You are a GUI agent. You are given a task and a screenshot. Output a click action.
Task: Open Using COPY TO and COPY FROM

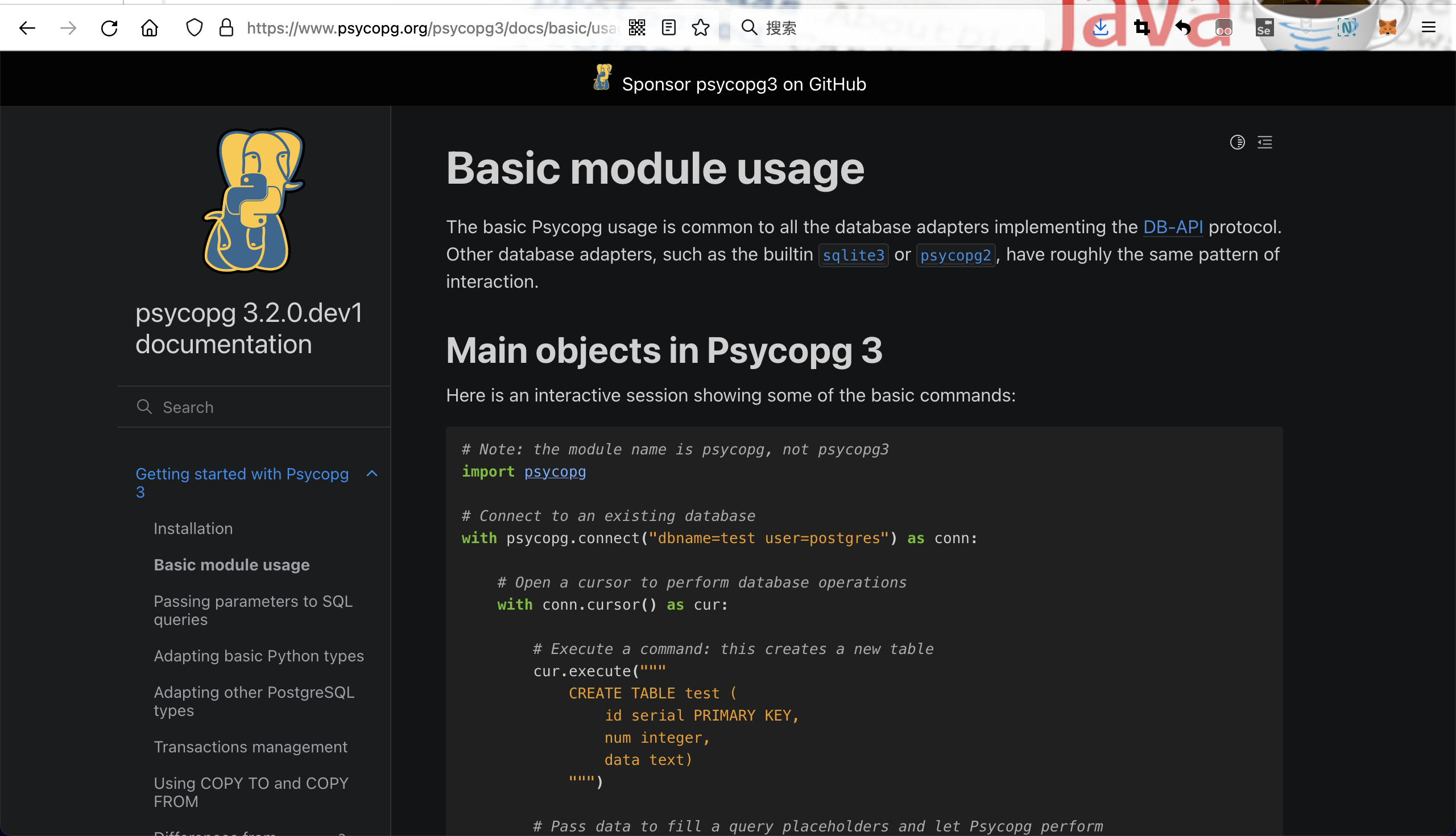(251, 792)
